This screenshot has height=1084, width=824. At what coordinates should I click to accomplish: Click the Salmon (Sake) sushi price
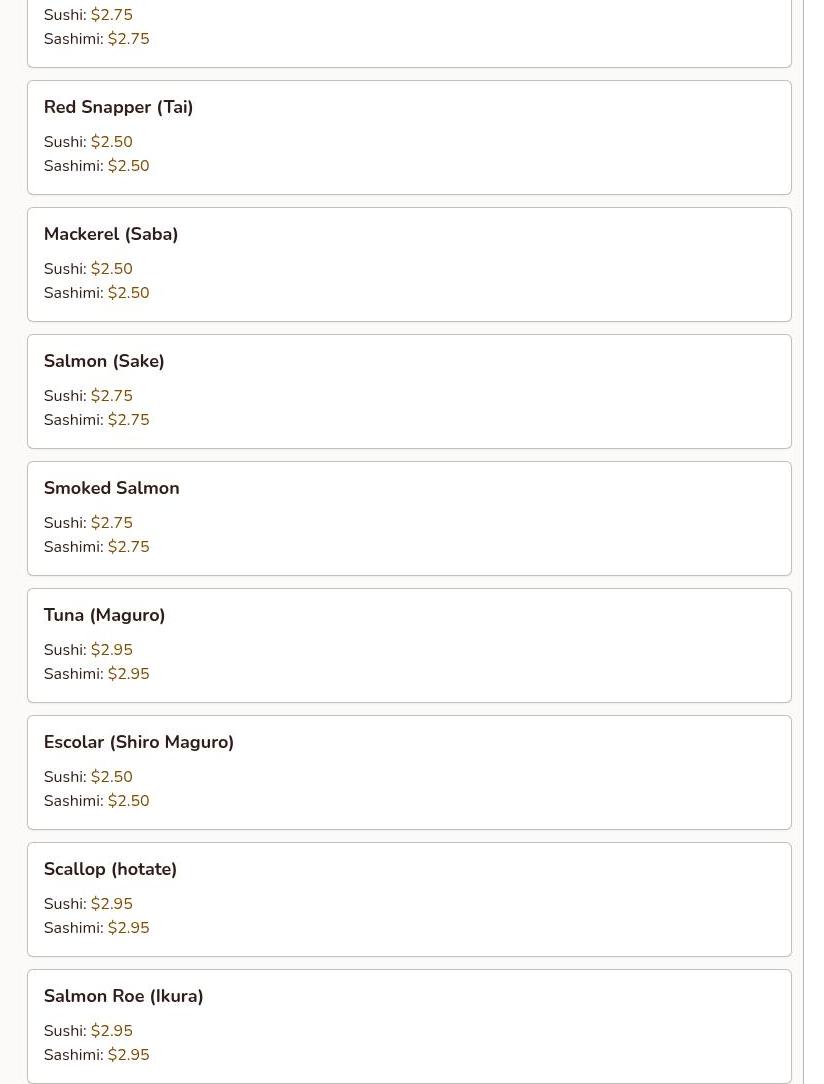pos(111,396)
